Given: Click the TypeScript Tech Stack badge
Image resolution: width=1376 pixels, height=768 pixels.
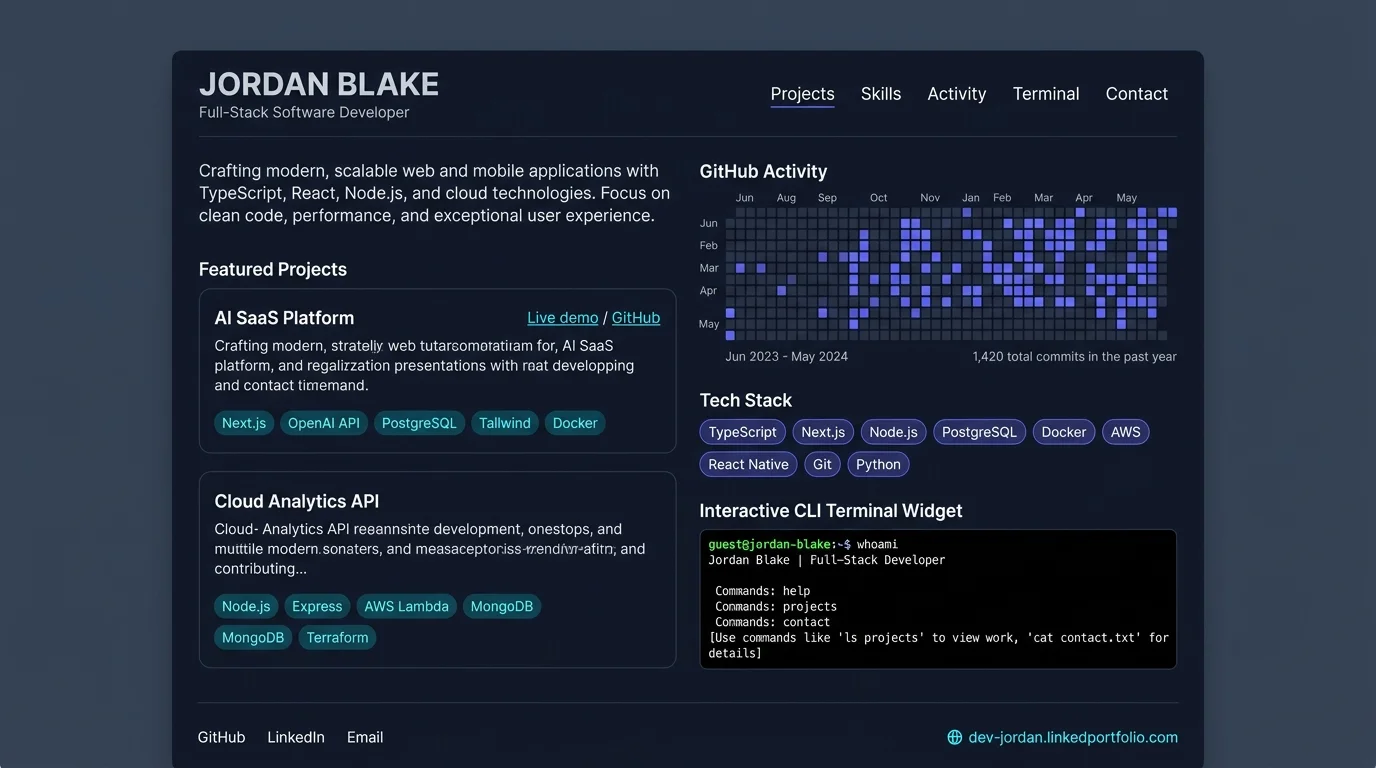Looking at the screenshot, I should pyautogui.click(x=743, y=432).
